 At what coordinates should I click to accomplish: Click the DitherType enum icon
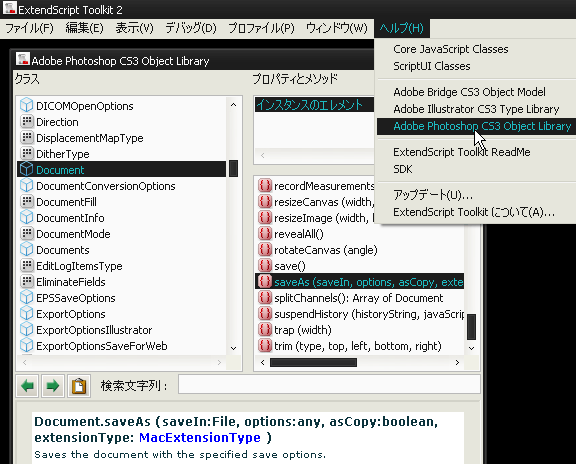(x=26, y=154)
